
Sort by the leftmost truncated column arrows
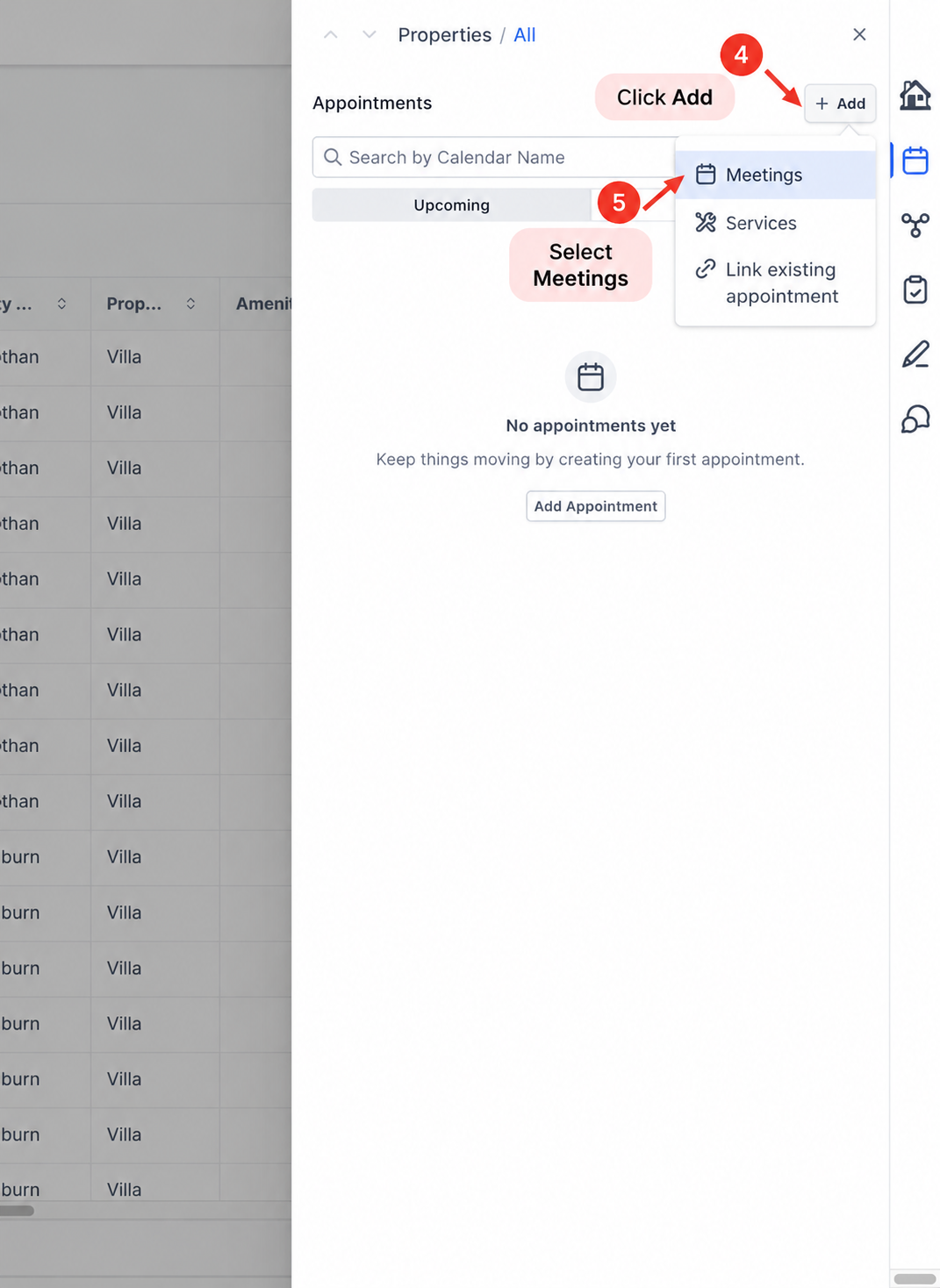[61, 304]
